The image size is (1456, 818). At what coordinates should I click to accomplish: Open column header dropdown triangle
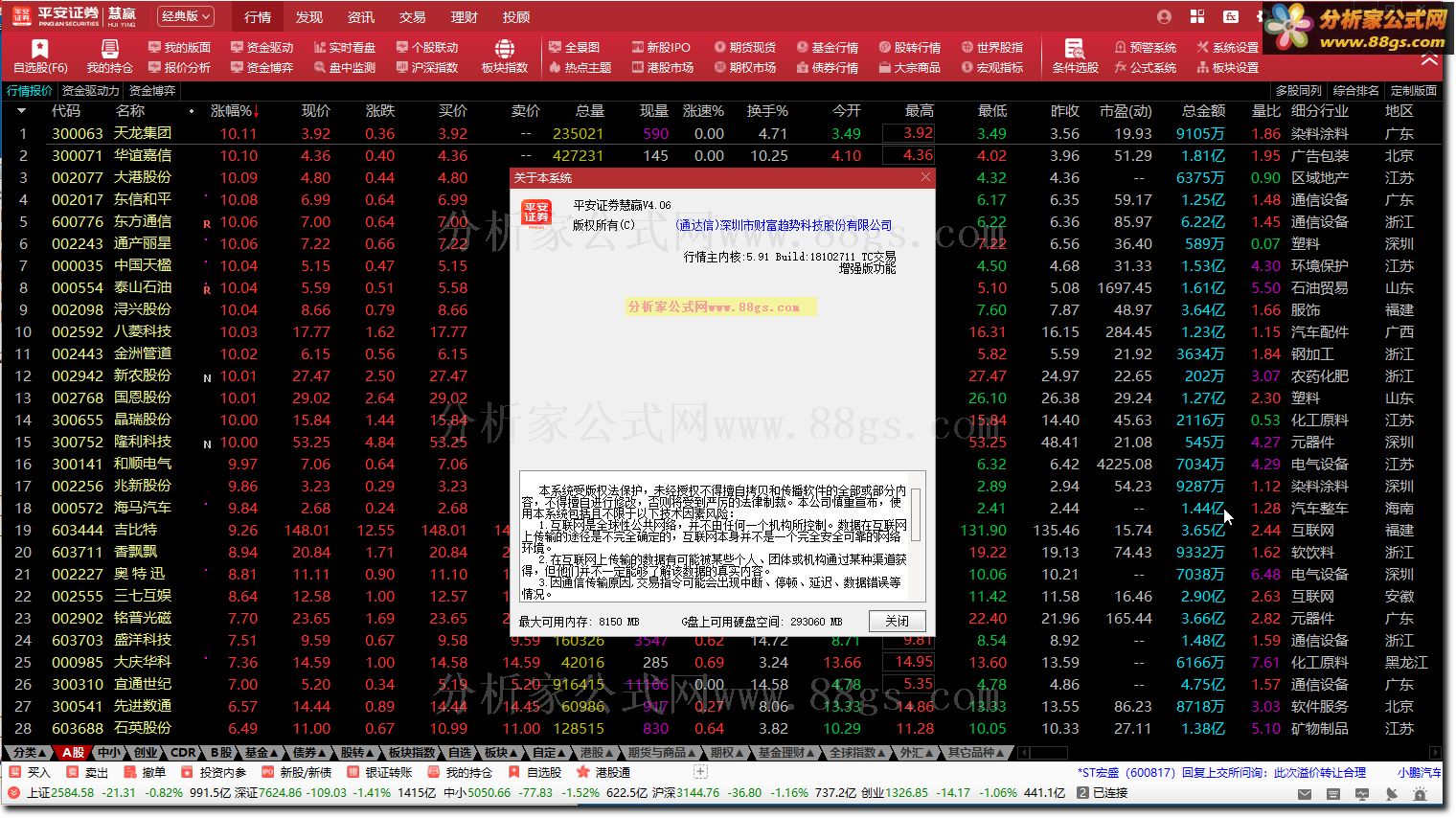21,111
